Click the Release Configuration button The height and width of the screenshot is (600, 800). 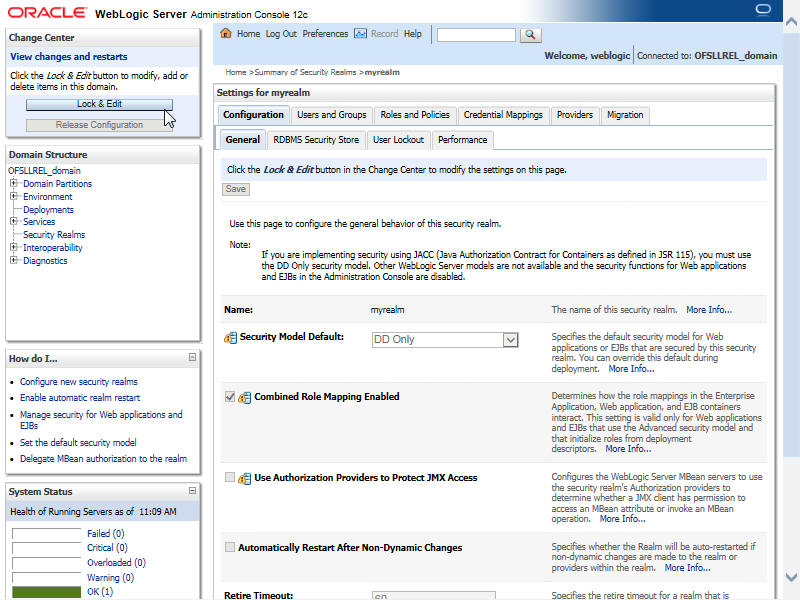[x=99, y=125]
